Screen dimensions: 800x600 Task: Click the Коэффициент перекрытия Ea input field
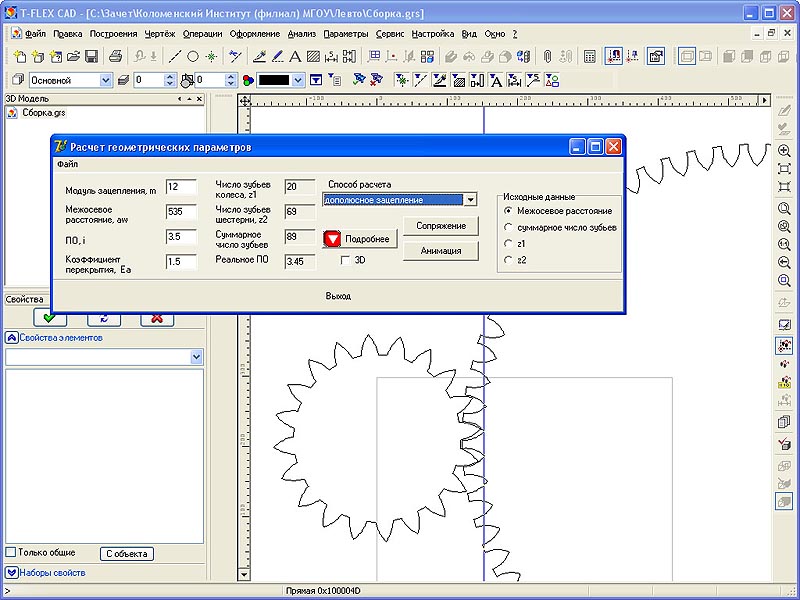(x=181, y=262)
